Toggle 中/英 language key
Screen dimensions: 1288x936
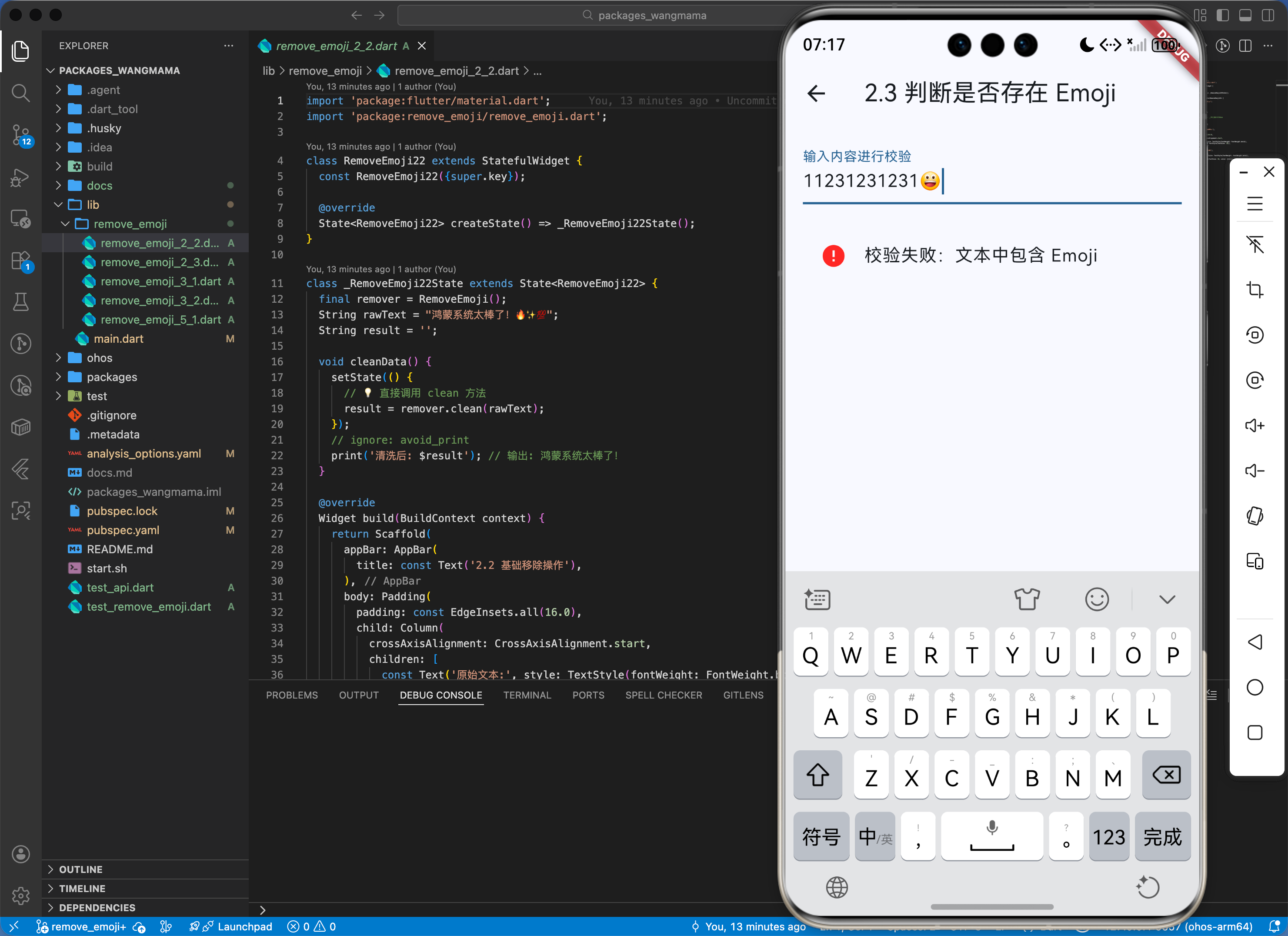tap(874, 836)
